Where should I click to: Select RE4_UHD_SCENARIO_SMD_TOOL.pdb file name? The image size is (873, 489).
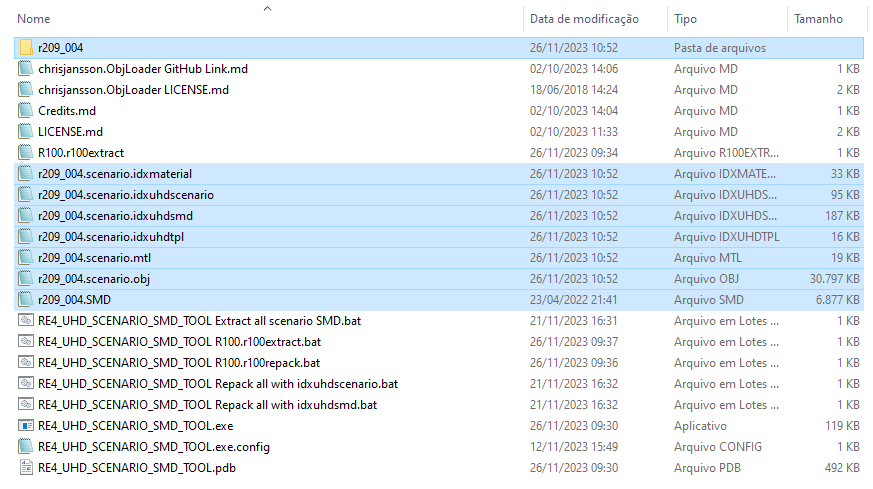point(137,468)
